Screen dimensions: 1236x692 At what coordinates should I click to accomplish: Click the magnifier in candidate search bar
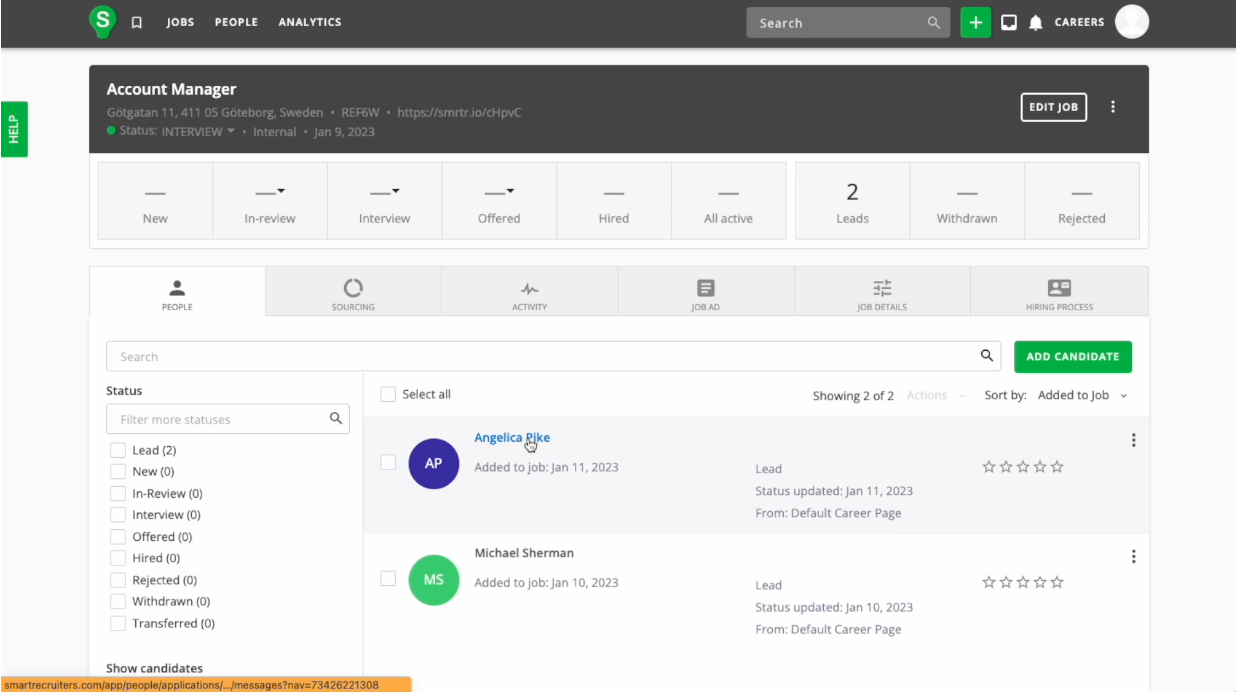(987, 356)
